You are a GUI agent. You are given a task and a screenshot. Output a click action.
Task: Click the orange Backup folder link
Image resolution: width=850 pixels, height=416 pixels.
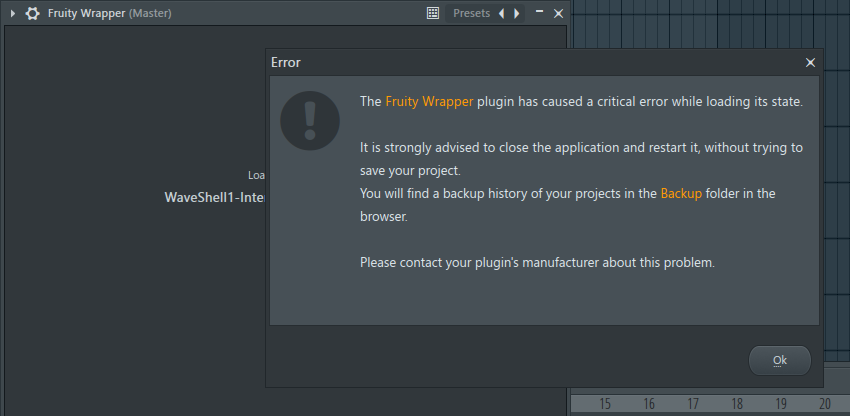(x=681, y=194)
